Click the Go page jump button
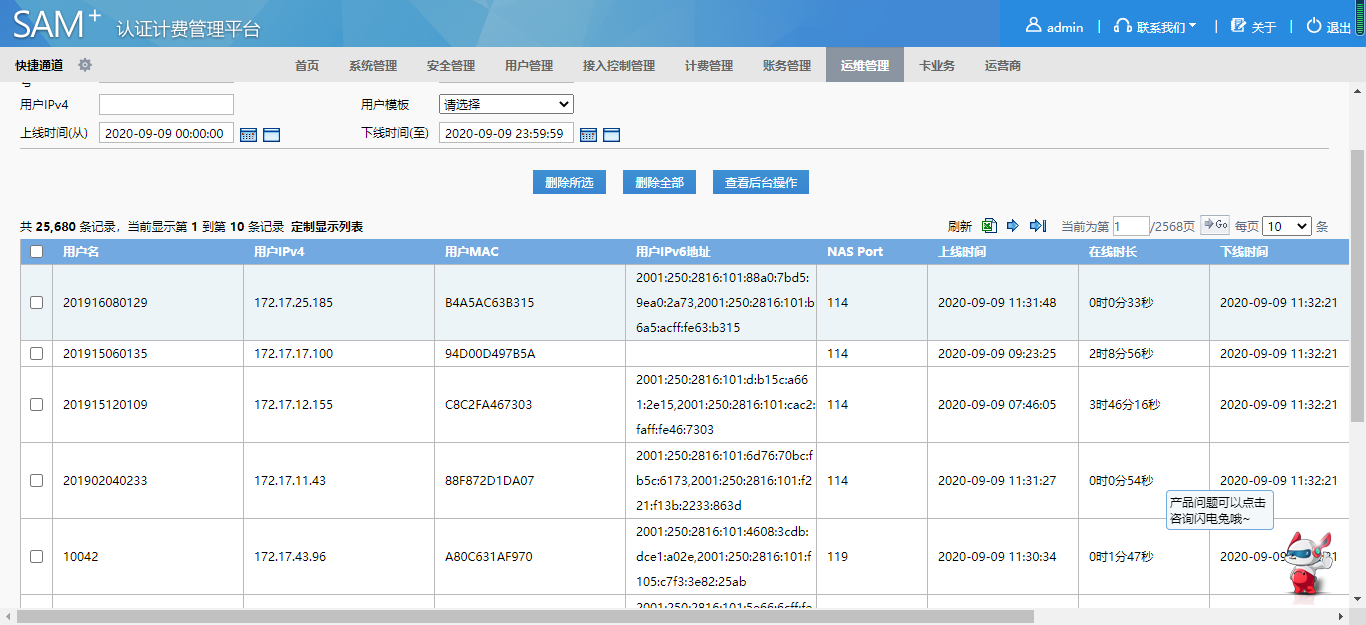 coord(1215,226)
